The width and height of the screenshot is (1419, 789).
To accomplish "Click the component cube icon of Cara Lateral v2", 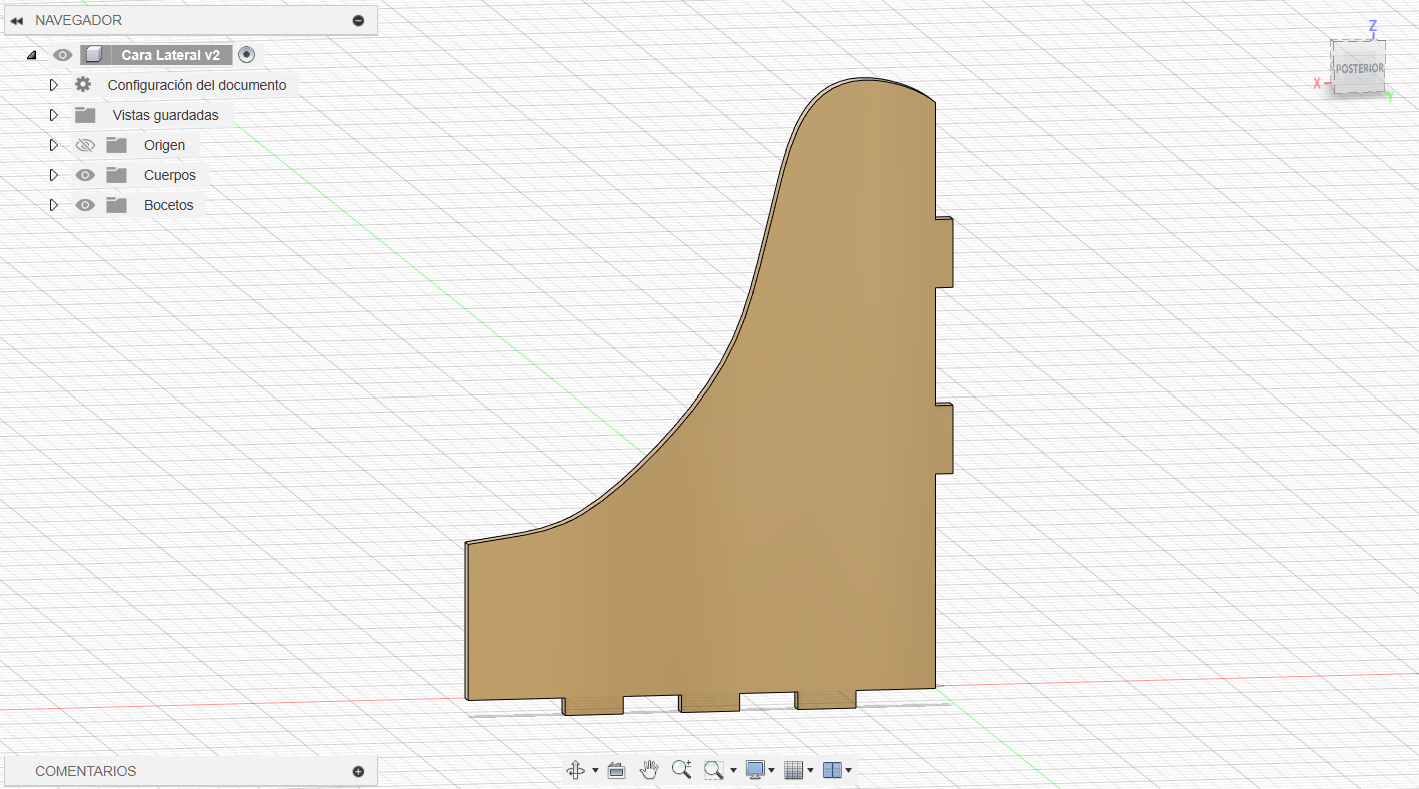I will click(x=93, y=55).
